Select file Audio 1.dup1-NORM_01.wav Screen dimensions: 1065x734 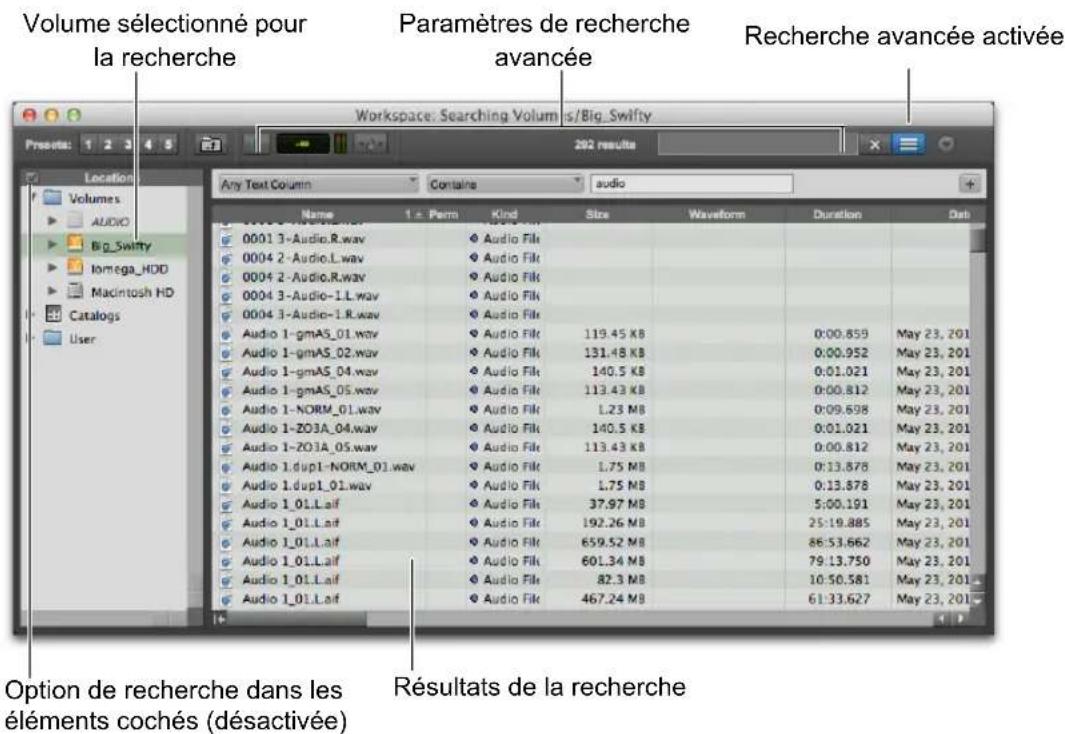(328, 467)
